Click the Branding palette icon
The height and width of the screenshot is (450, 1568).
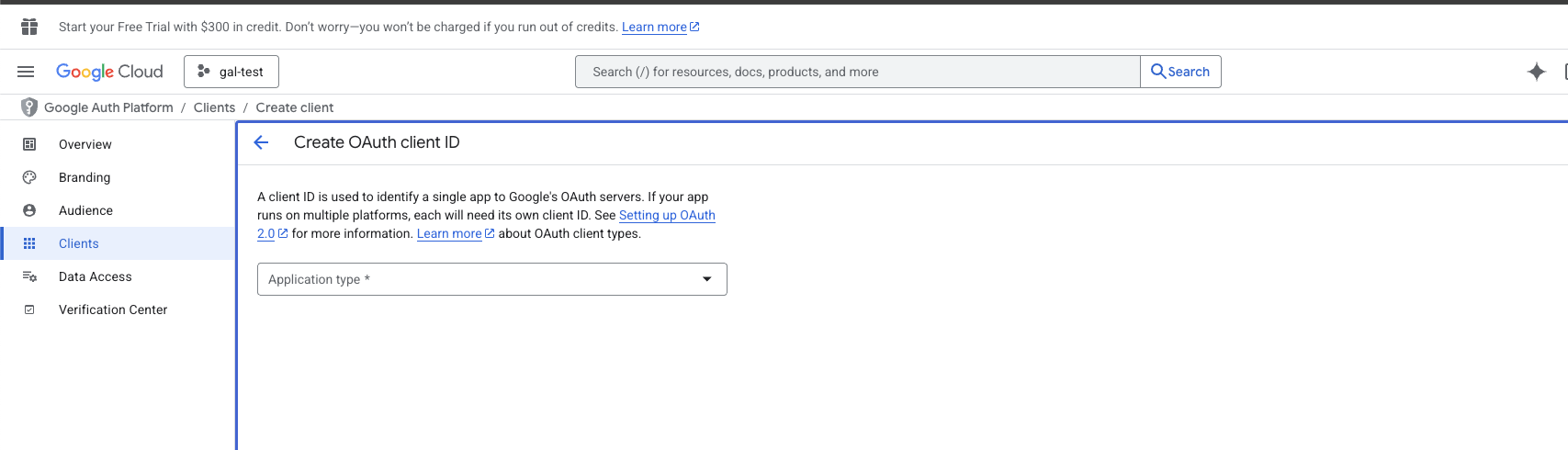29,177
